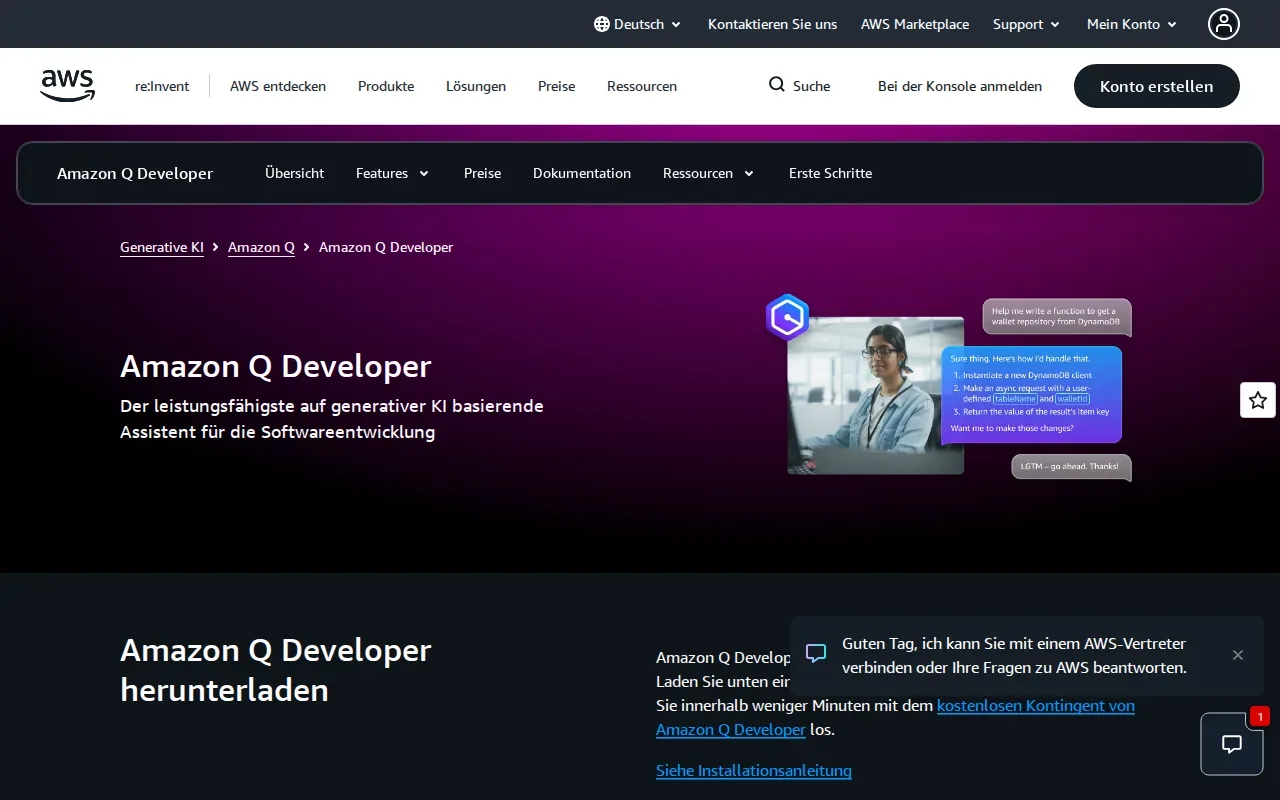1280x800 pixels.
Task: Click Generative KI breadcrumb
Action: coord(162,247)
